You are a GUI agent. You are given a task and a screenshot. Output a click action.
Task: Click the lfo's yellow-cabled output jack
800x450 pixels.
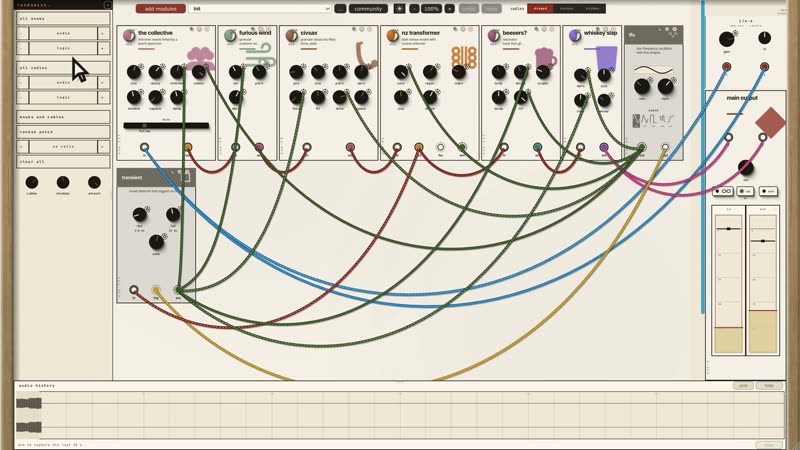coord(665,147)
